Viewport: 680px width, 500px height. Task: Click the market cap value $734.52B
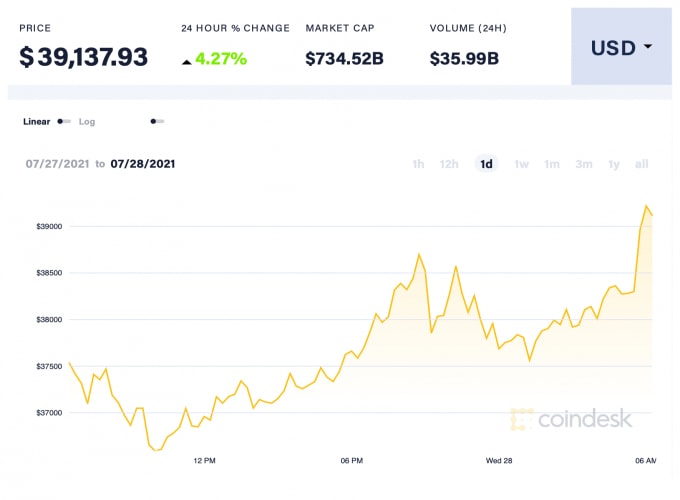coord(344,59)
